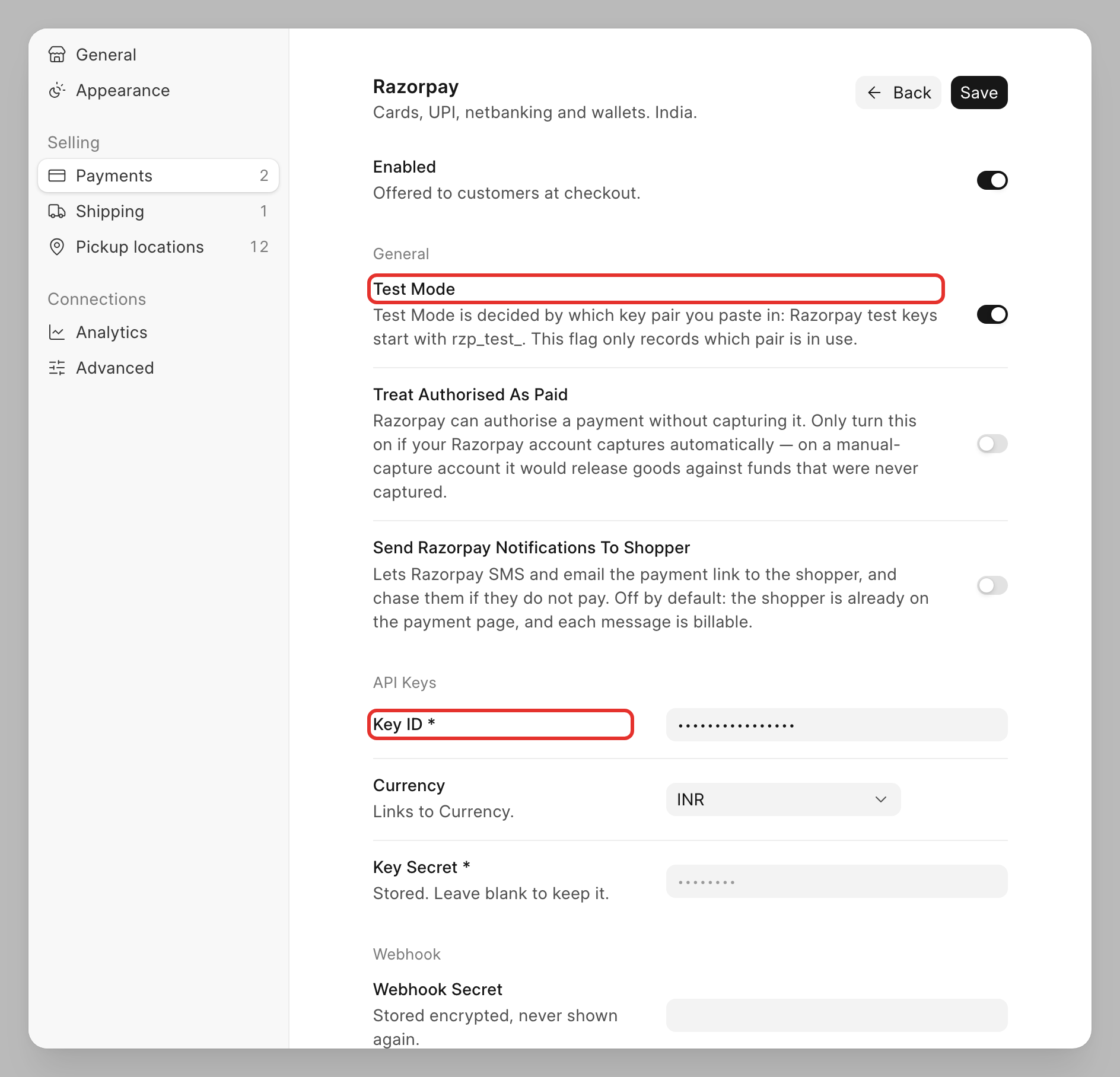The width and height of the screenshot is (1120, 1077).
Task: Click the General storefront icon in sidebar
Action: [57, 55]
